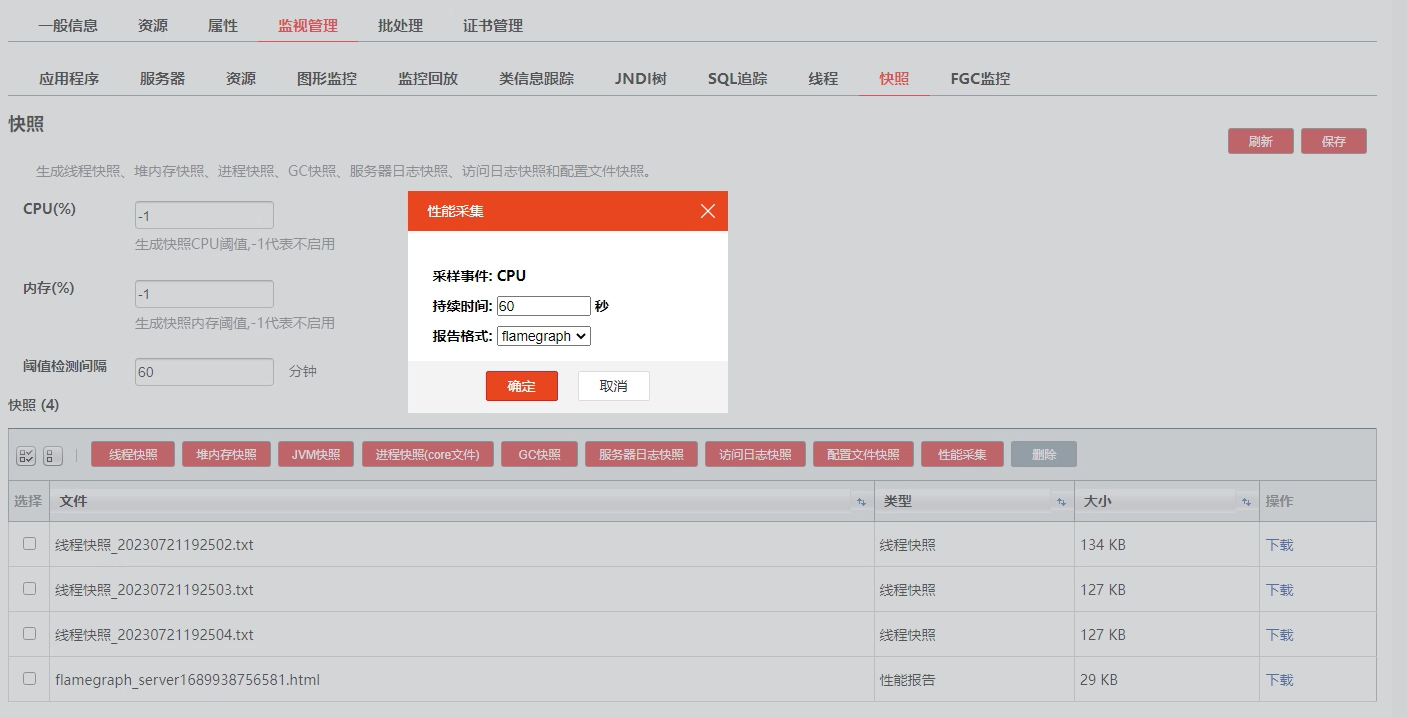Sort by 大小 column sort icon
Screen dimensions: 1407x717
pyautogui.click(x=1246, y=502)
